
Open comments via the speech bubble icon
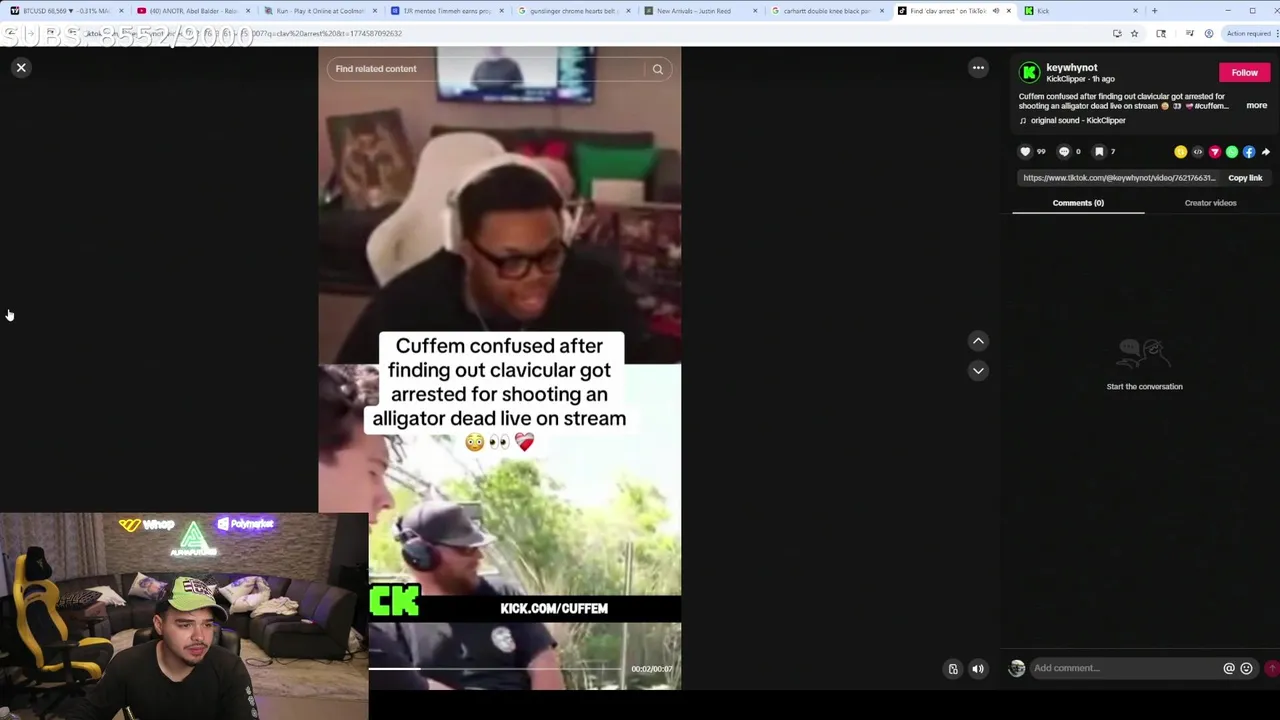(x=1063, y=152)
